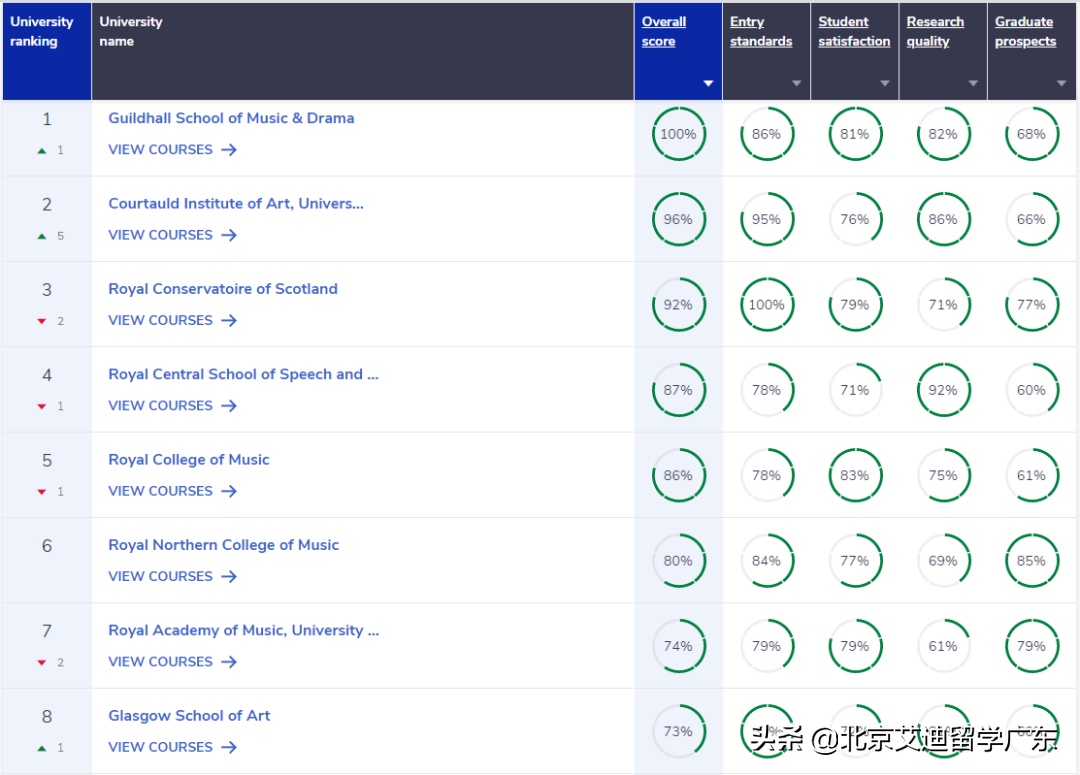Select the Research quality column header
The image size is (1080, 775).
(934, 31)
